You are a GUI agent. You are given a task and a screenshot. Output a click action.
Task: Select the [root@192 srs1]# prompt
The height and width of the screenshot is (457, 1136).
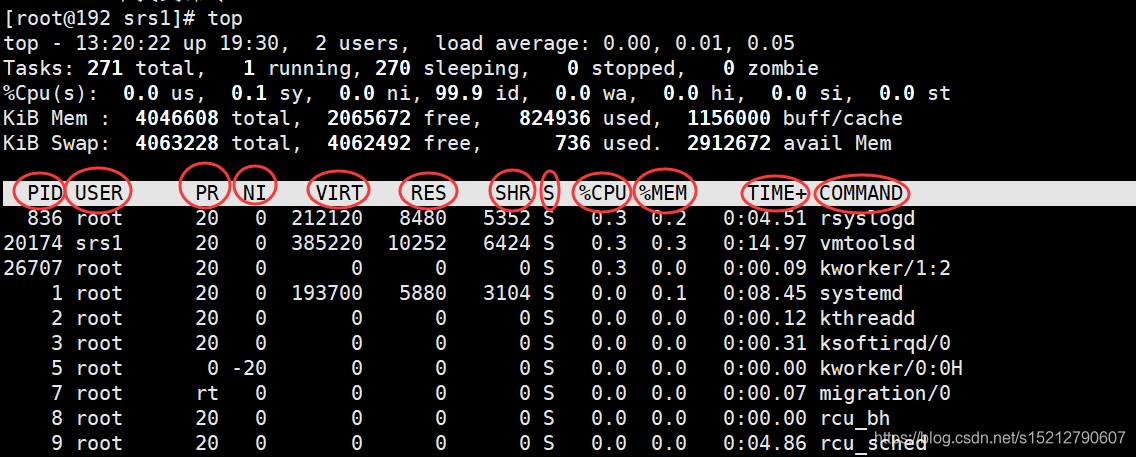[x=99, y=18]
